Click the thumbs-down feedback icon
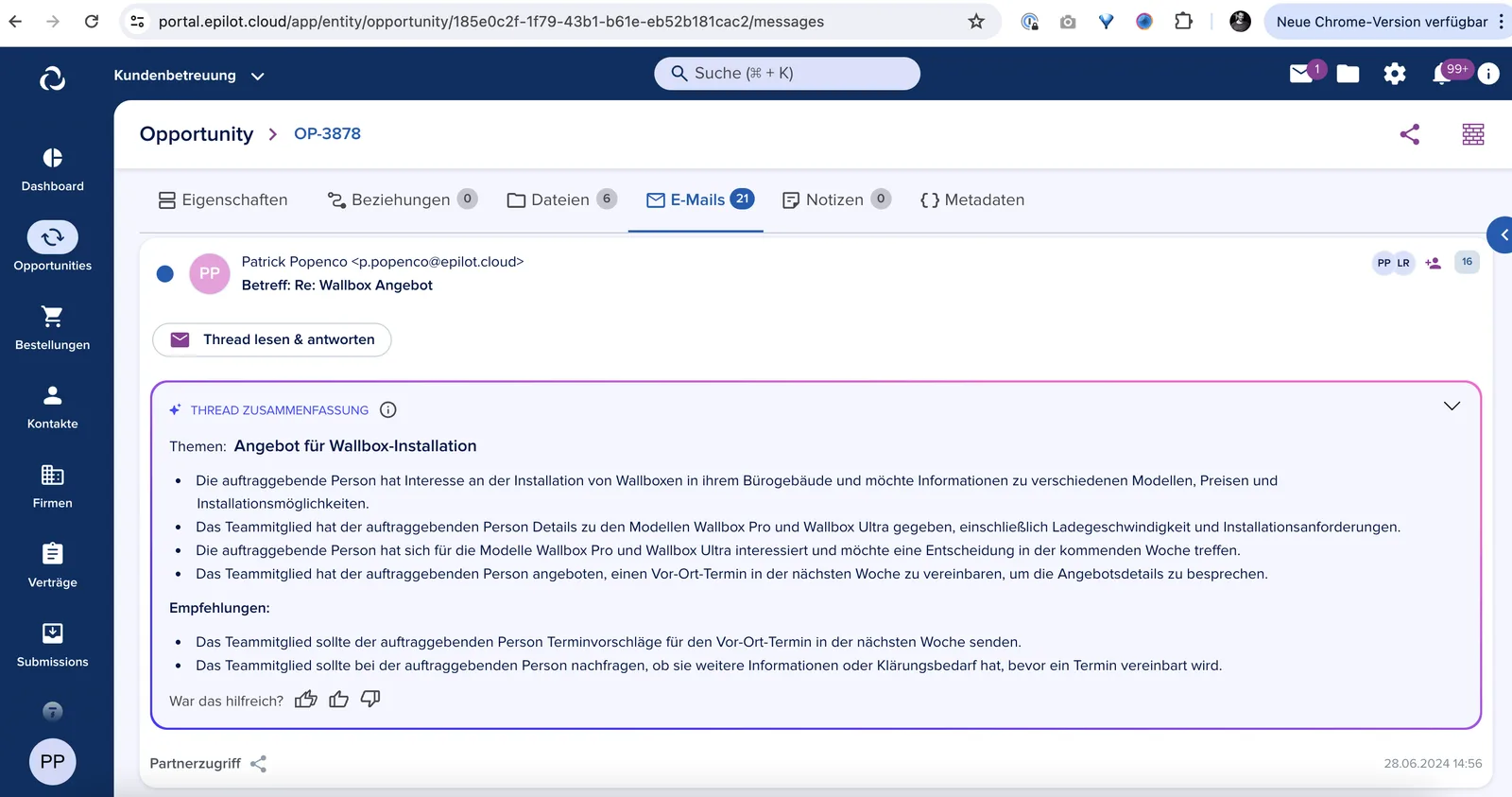Screen dimensions: 1512x797 (x=370, y=699)
